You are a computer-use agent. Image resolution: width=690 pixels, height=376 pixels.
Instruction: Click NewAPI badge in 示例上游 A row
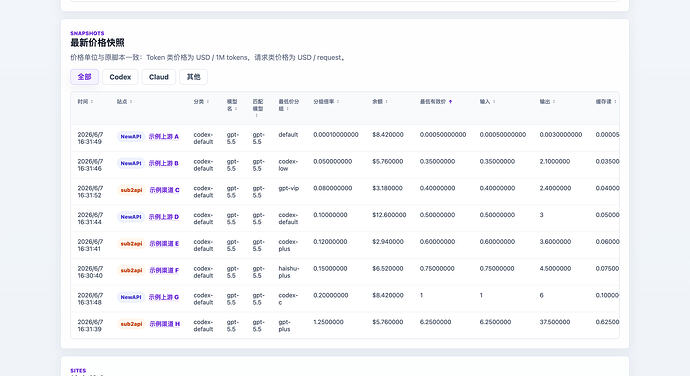[x=131, y=136]
